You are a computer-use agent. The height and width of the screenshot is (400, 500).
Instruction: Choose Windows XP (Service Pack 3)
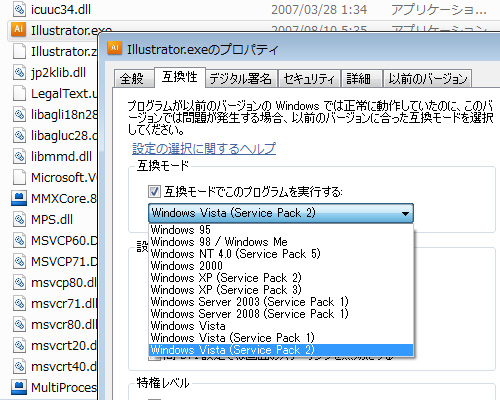tap(281, 290)
